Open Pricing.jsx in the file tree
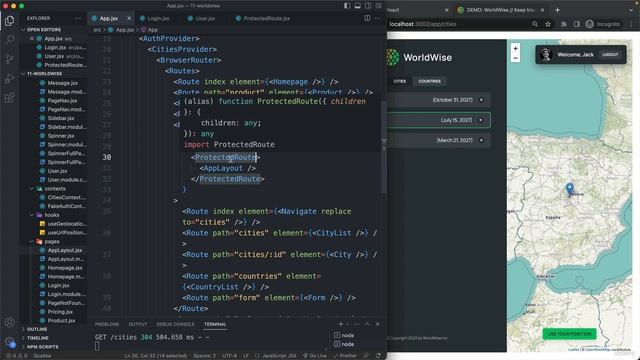Image resolution: width=640 pixels, height=360 pixels. [60, 312]
